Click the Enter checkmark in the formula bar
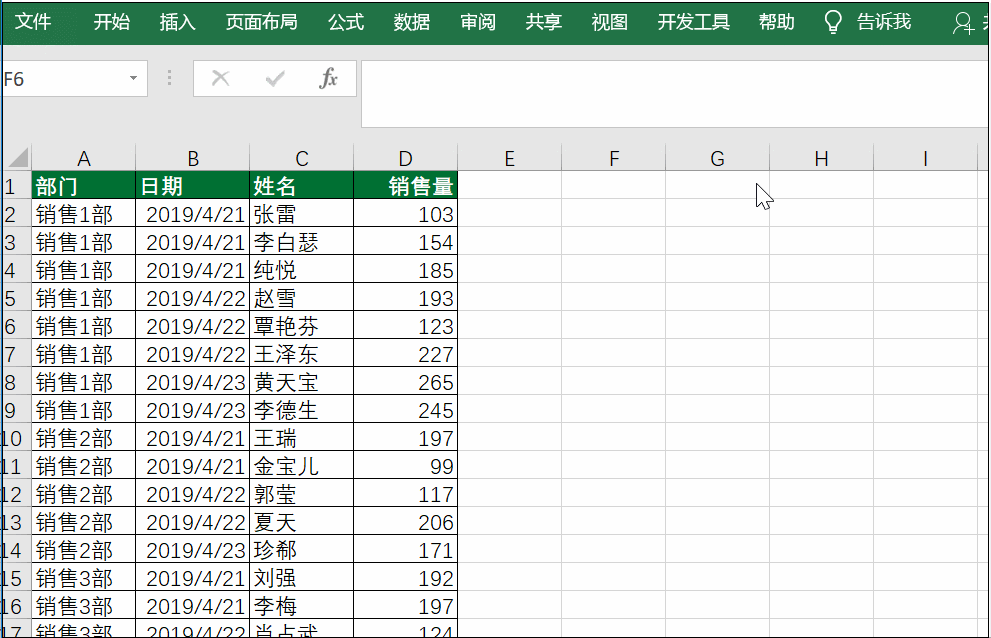The width and height of the screenshot is (991, 638). 275,78
